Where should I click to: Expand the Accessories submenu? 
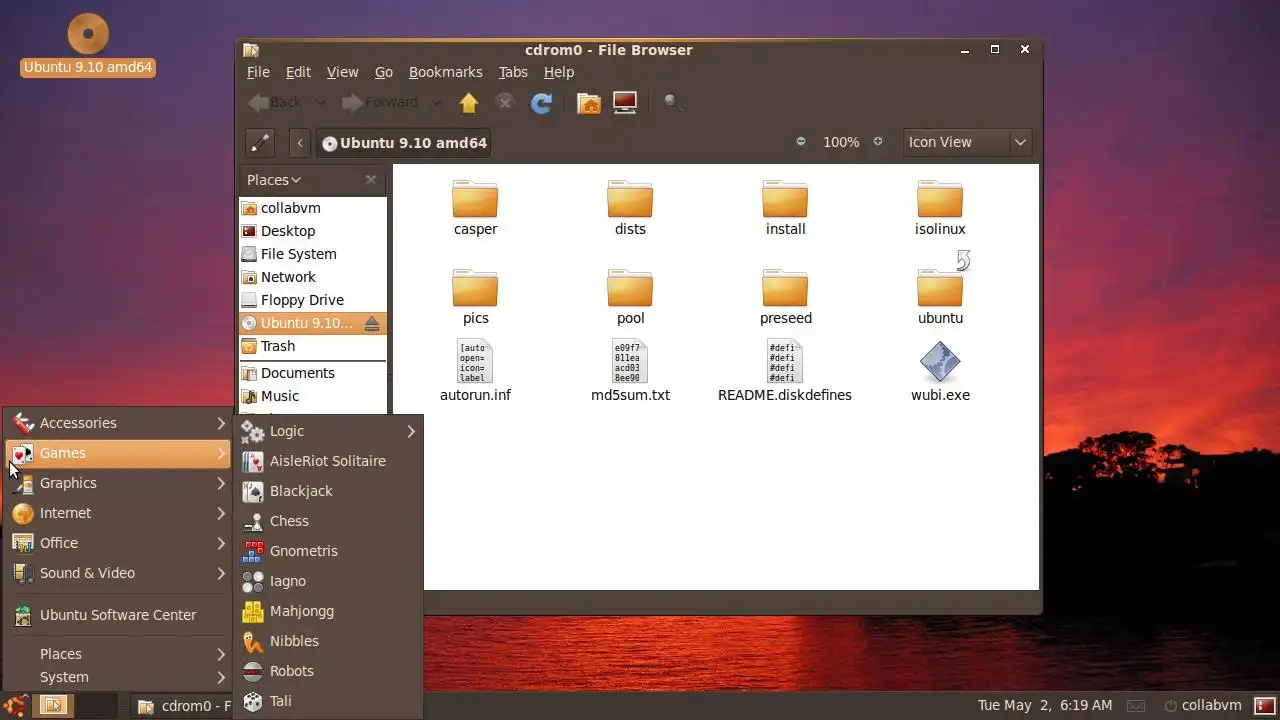pyautogui.click(x=118, y=423)
